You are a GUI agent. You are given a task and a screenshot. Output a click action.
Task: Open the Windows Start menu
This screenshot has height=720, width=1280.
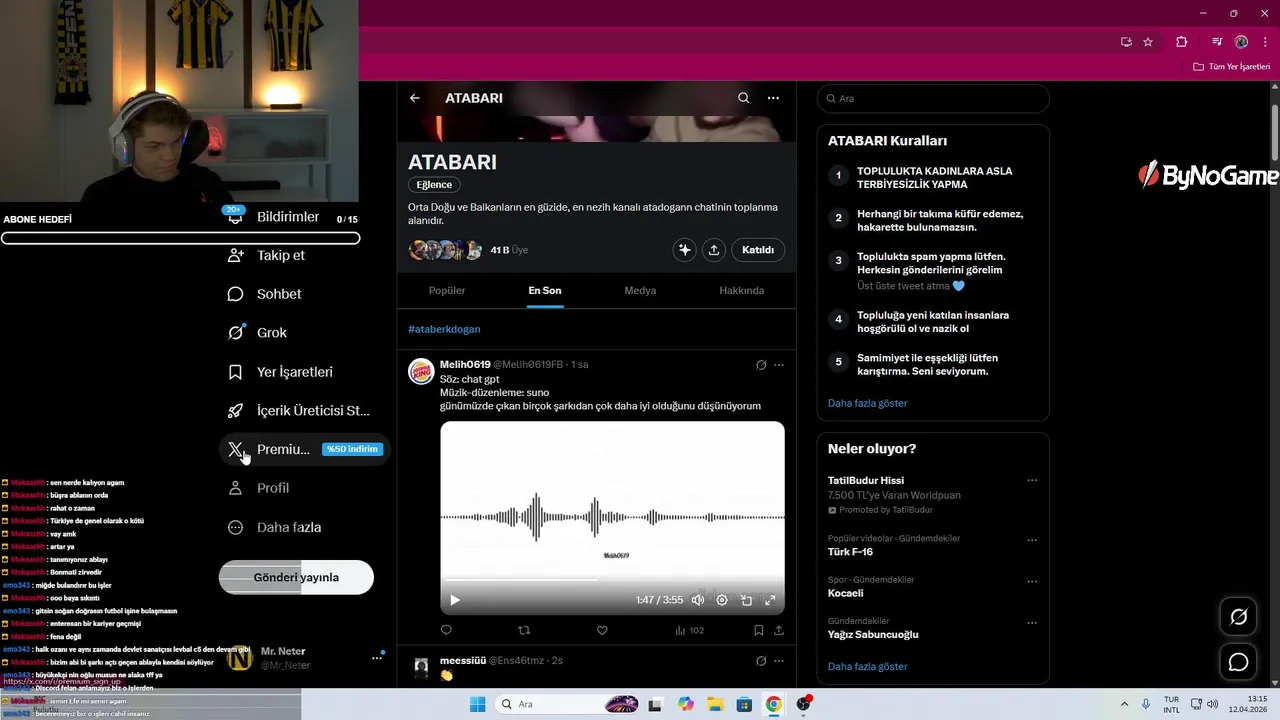(477, 704)
